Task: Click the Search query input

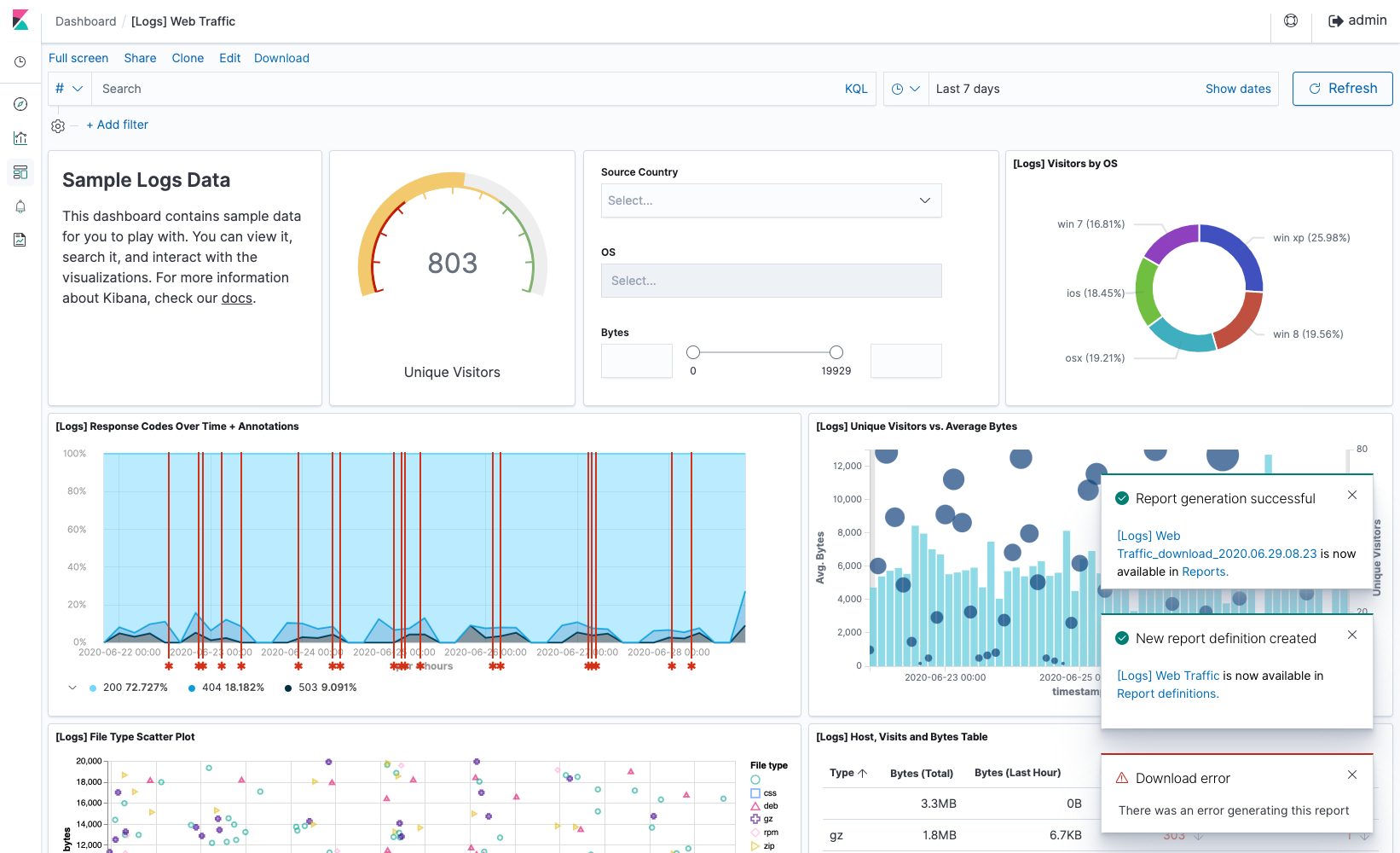Action: point(467,89)
